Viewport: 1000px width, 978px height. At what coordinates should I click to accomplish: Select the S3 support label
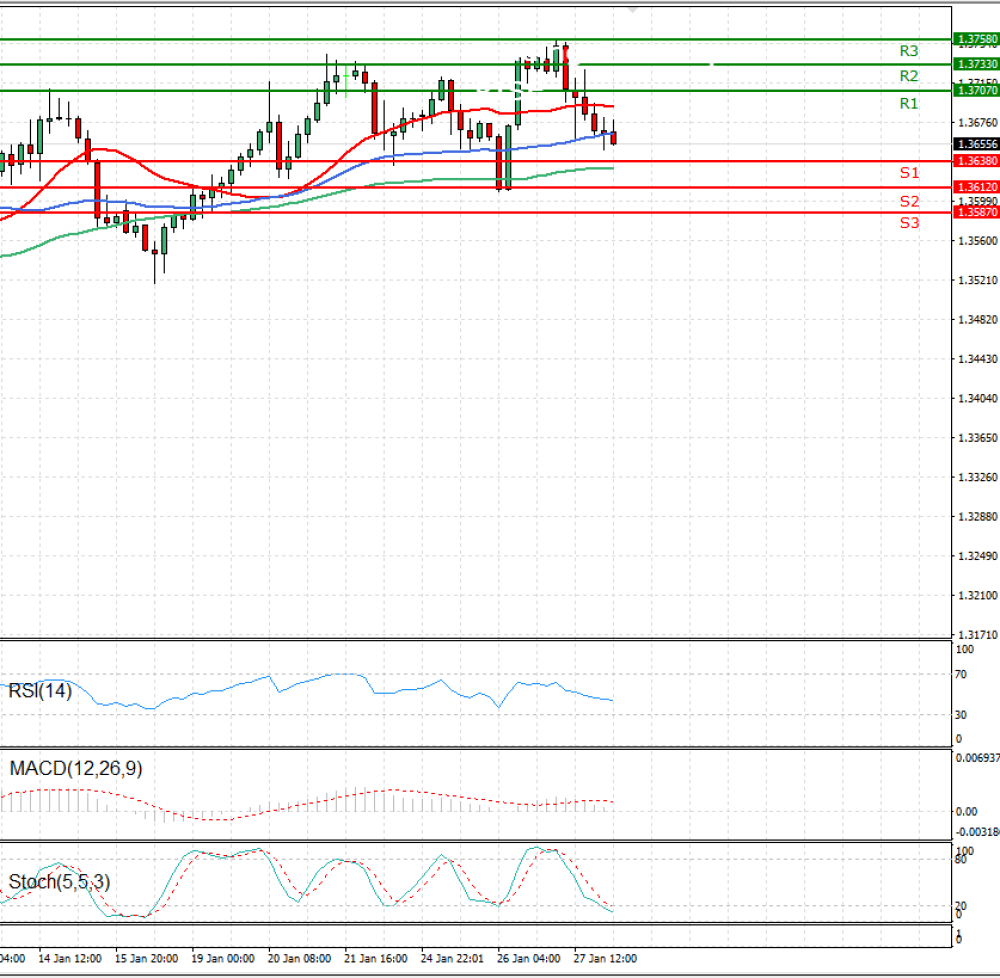(x=909, y=223)
